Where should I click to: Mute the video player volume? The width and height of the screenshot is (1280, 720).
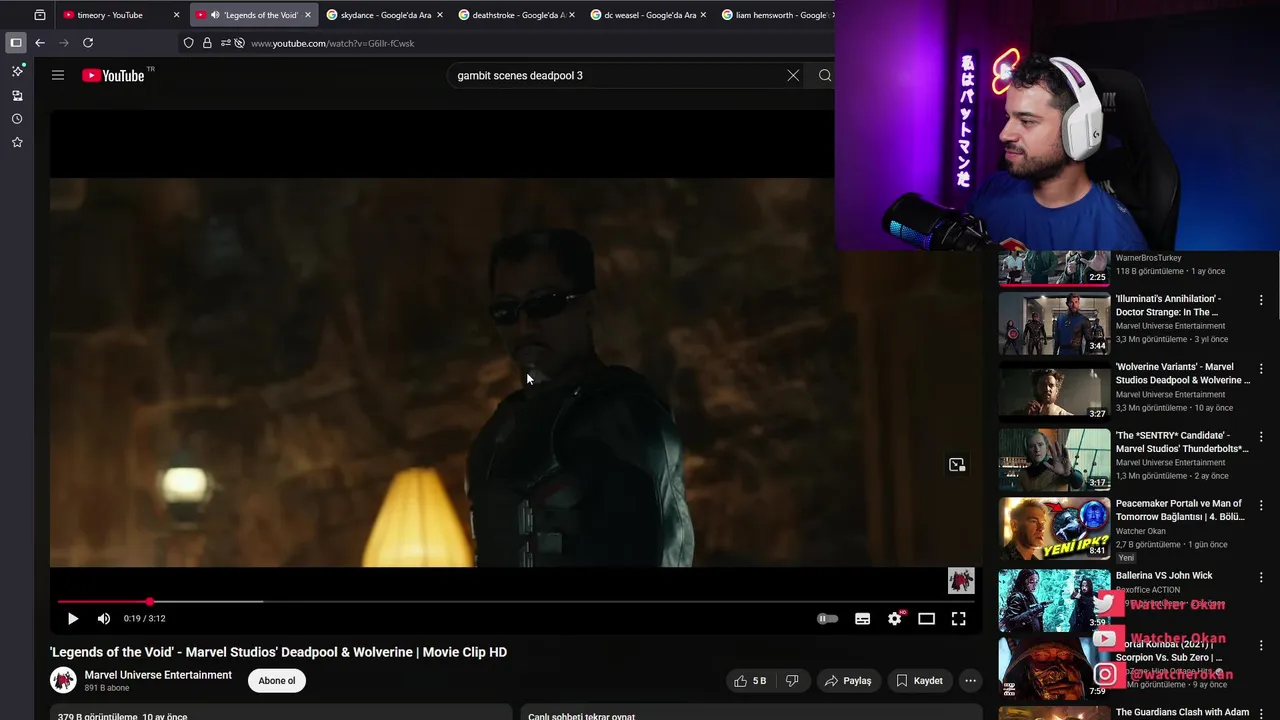pyautogui.click(x=104, y=618)
